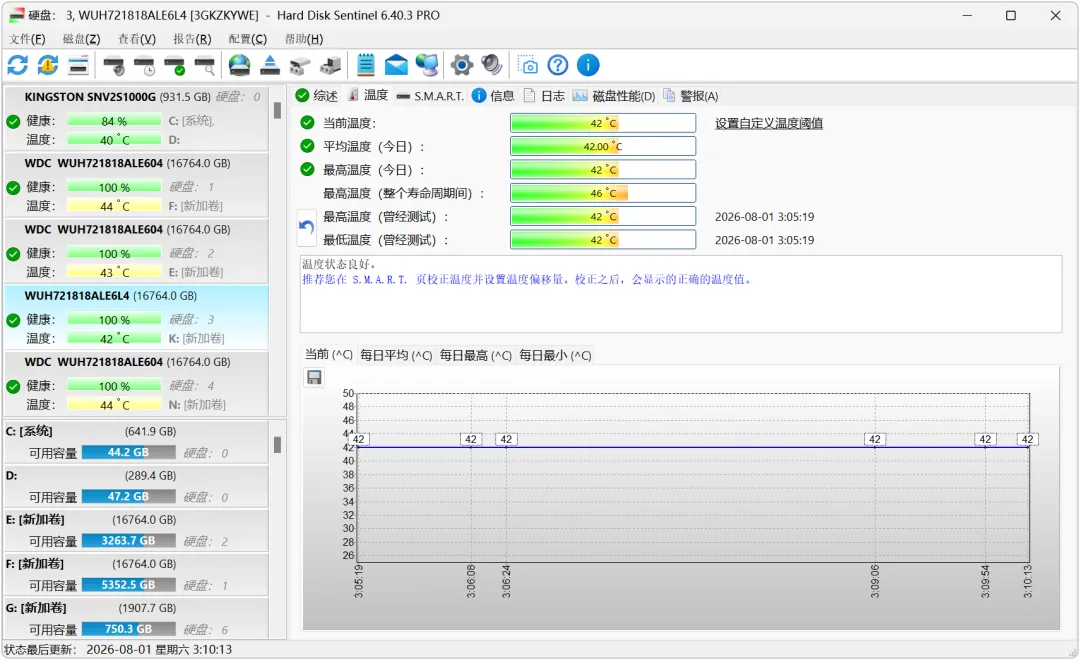Start the disk acoustic noise test icon
Viewport: 1080px width, 660px height.
114,65
